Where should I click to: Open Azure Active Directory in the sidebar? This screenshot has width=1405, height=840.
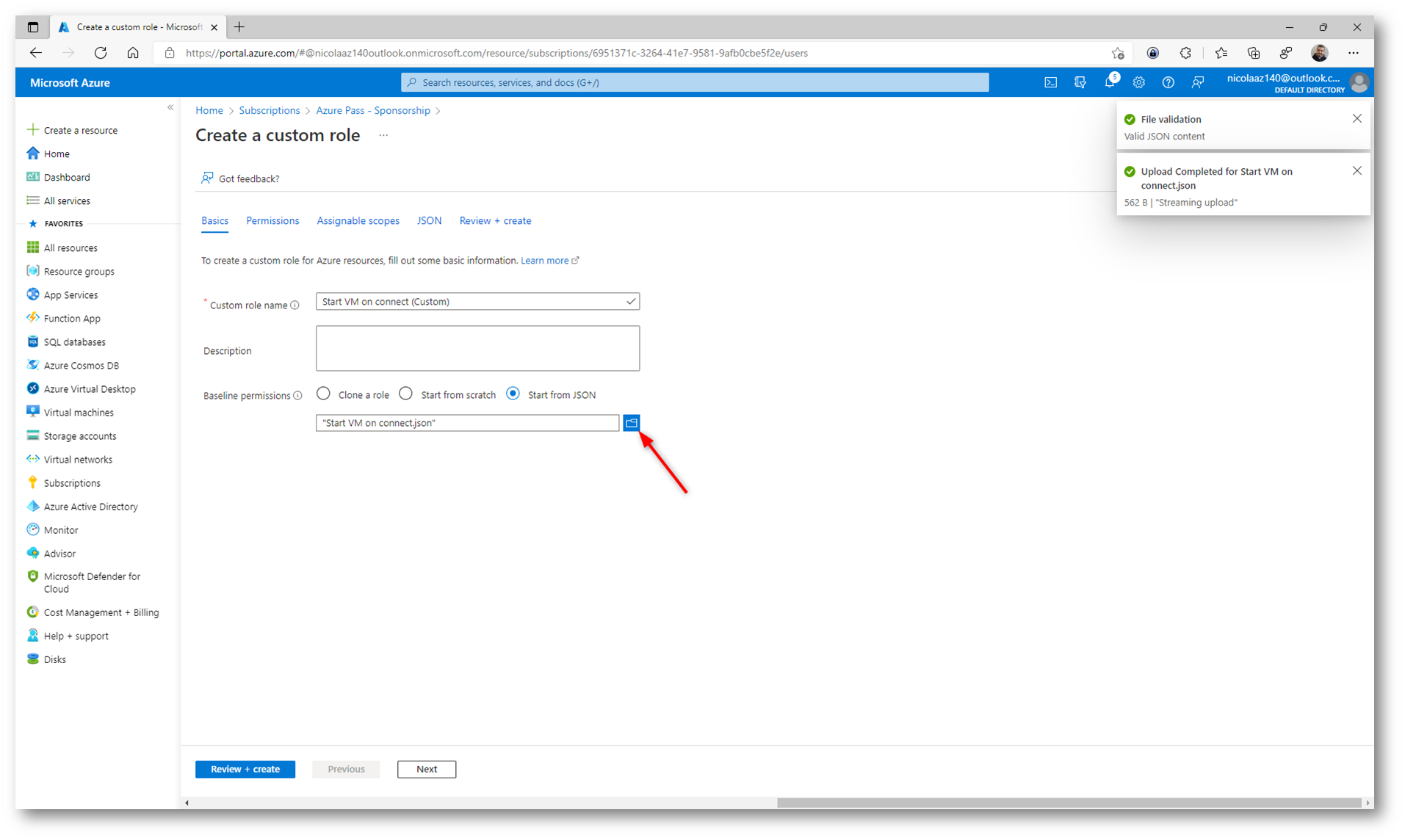[x=90, y=507]
